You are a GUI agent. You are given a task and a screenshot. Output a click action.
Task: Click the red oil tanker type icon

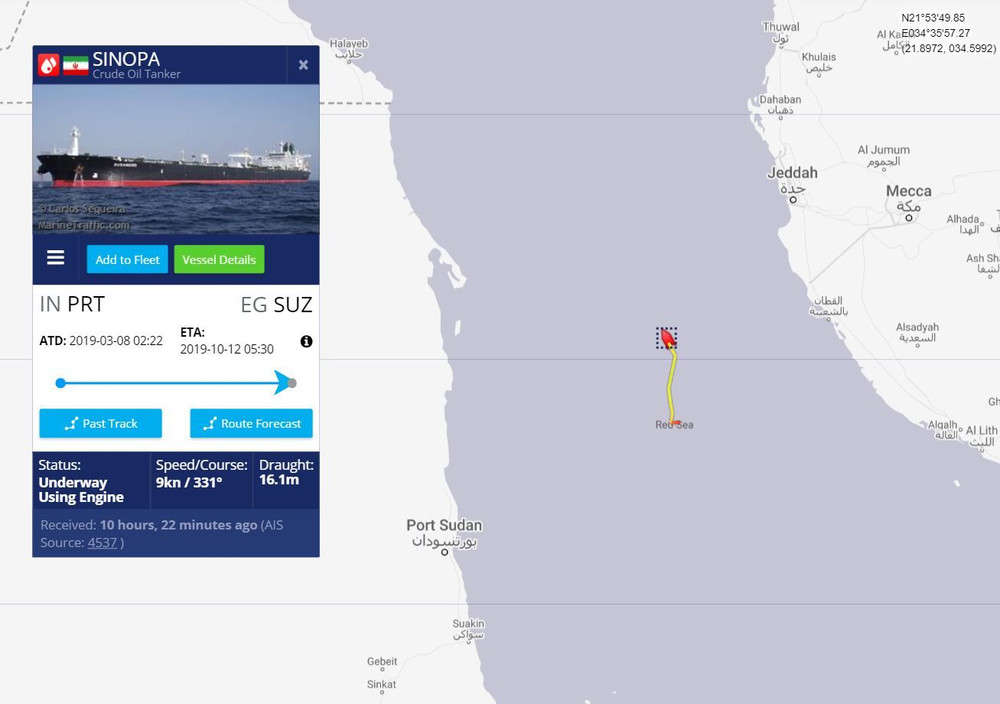tap(48, 65)
